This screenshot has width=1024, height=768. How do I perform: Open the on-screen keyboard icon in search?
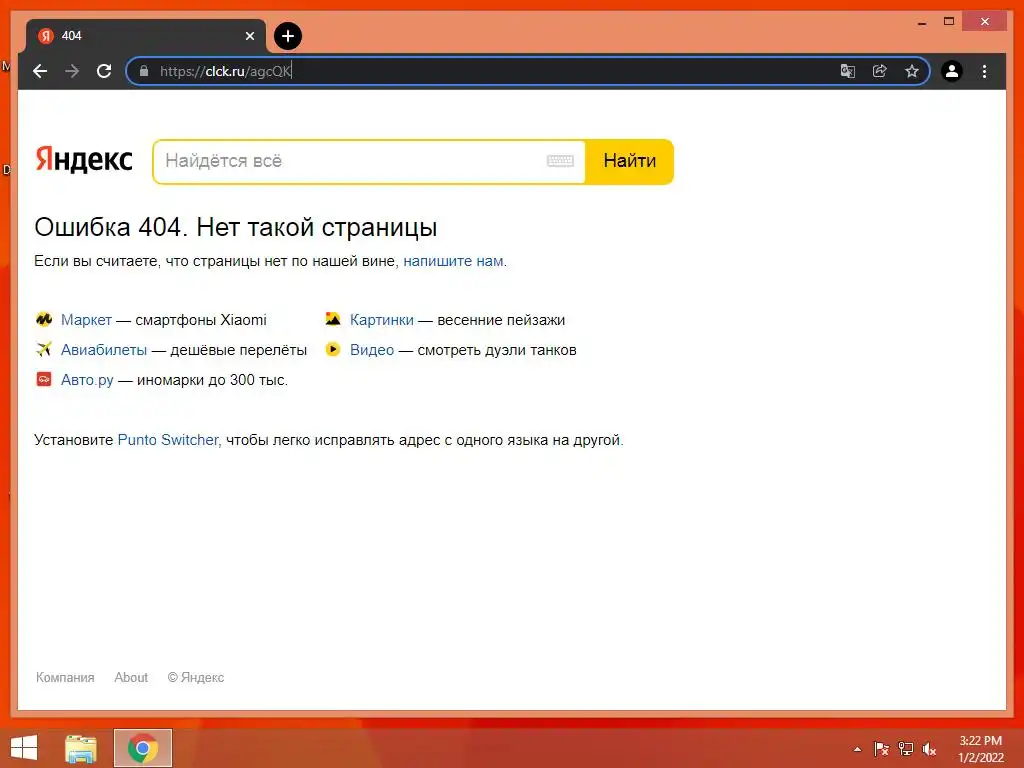(x=560, y=161)
